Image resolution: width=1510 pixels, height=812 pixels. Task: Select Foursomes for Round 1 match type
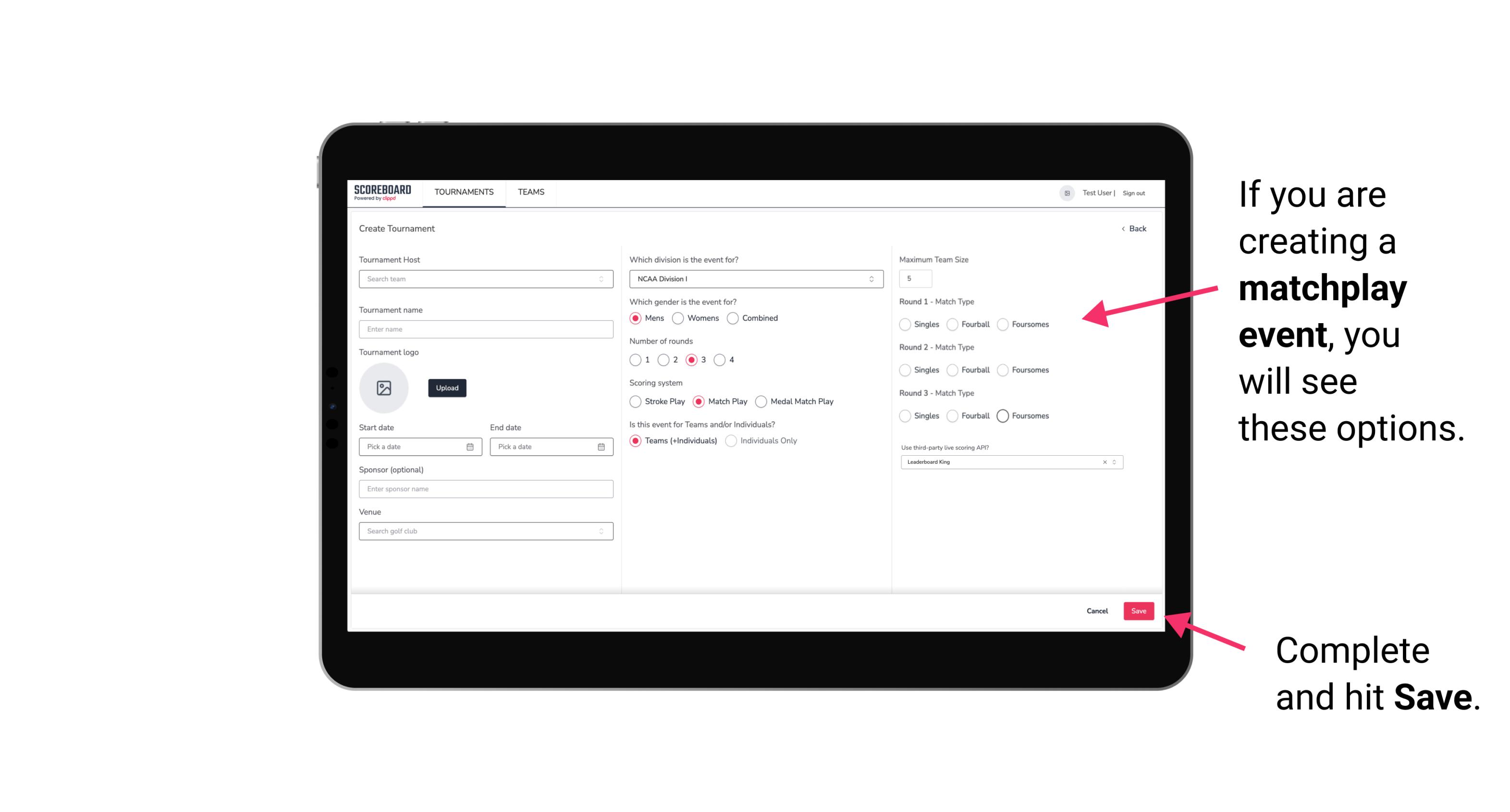coord(1002,324)
